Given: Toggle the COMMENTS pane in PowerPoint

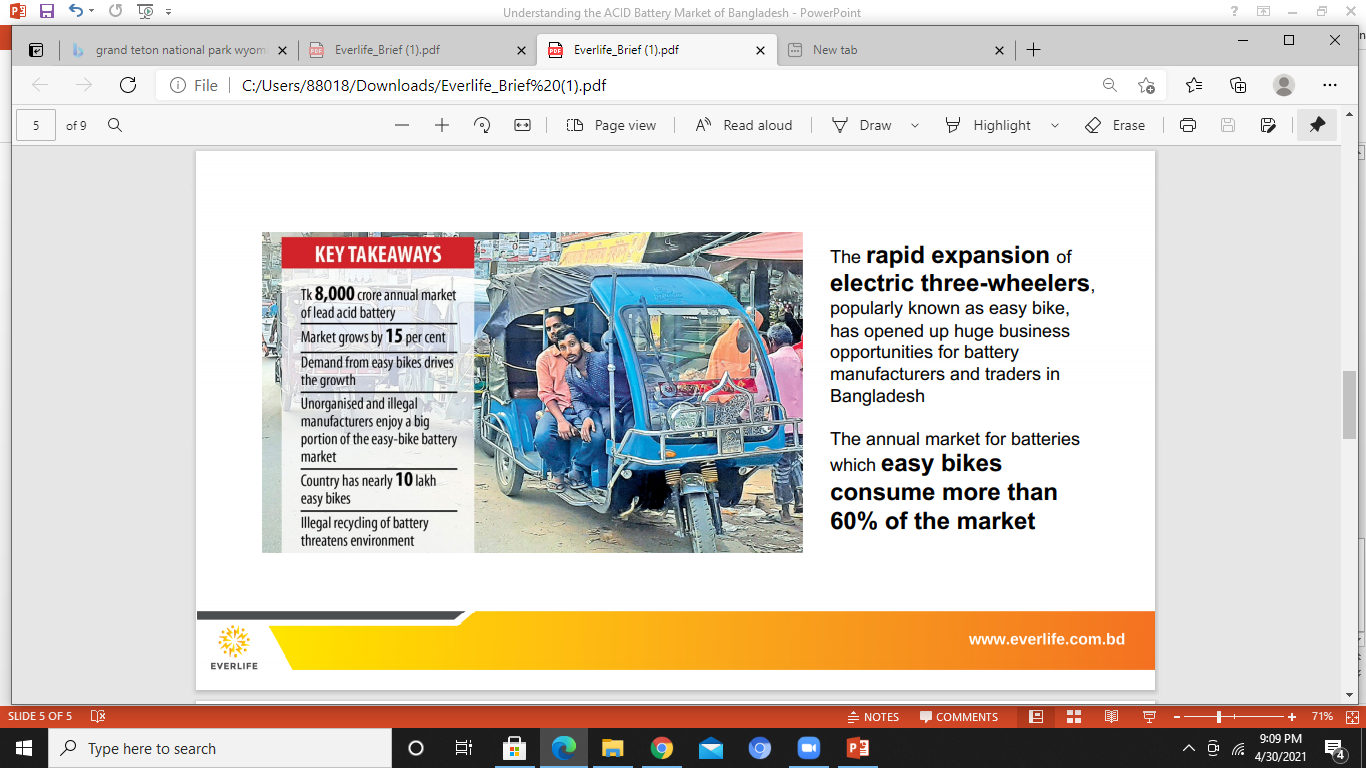Looking at the screenshot, I should click(x=959, y=716).
